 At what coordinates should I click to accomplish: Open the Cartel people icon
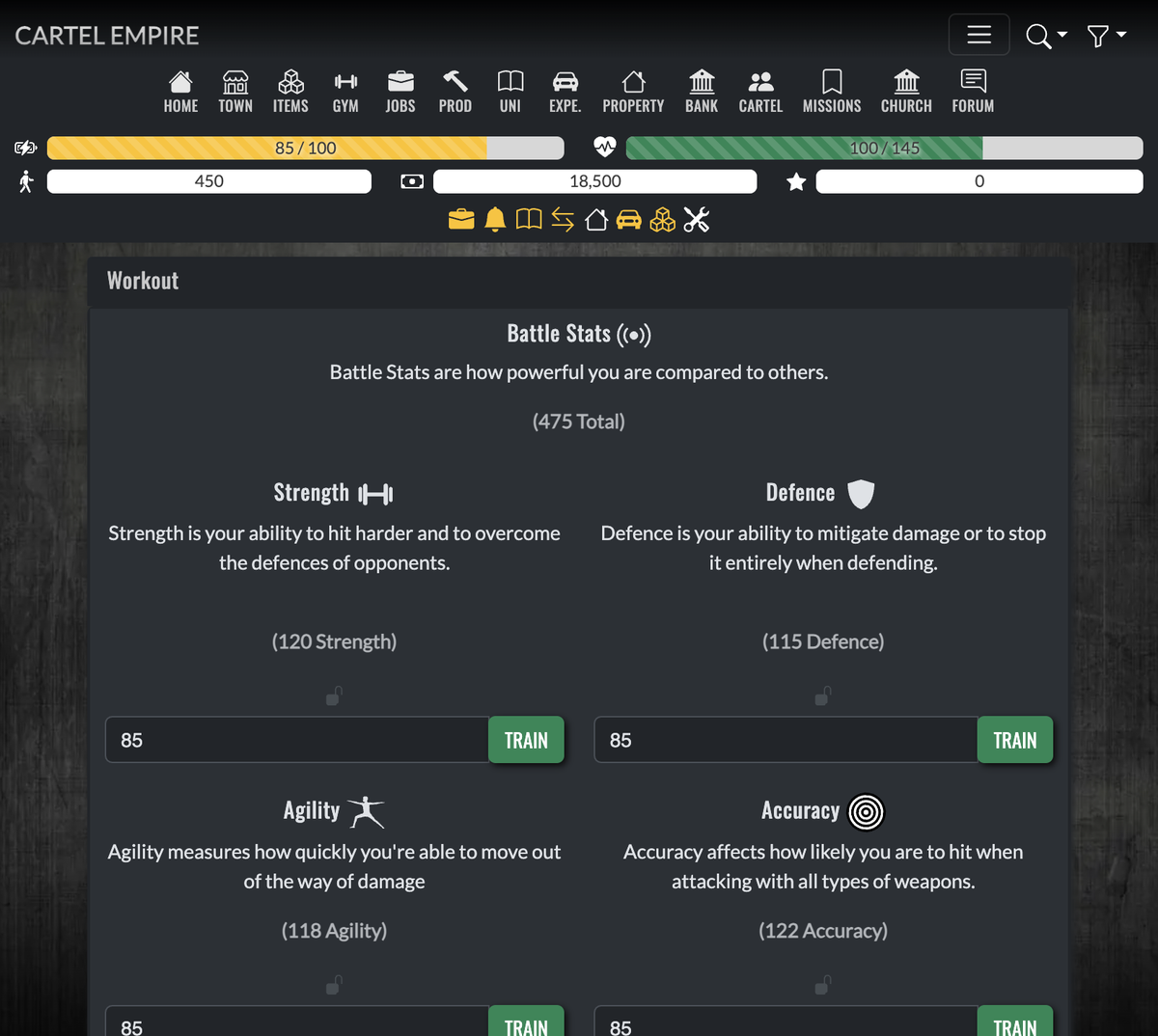[760, 81]
